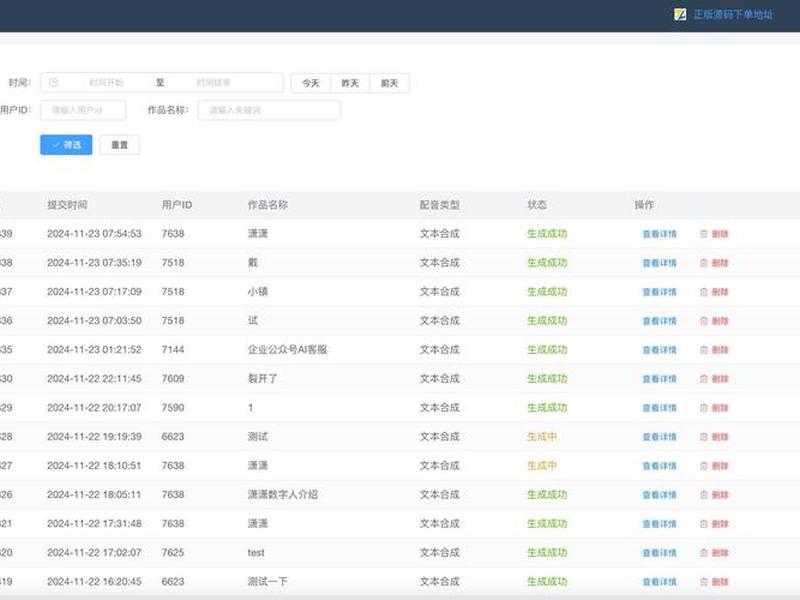This screenshot has height=600, width=800.
Task: View details of 潇潇数字人介绍
Action: 659,495
